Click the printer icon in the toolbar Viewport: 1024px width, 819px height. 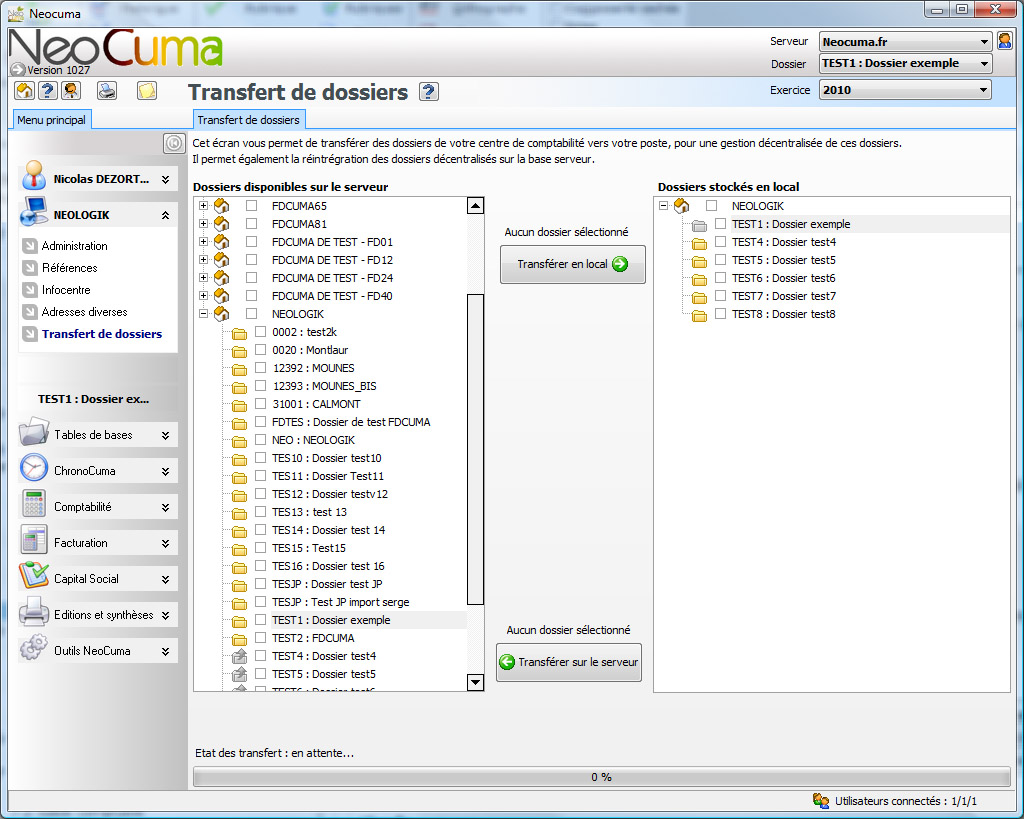[x=107, y=90]
